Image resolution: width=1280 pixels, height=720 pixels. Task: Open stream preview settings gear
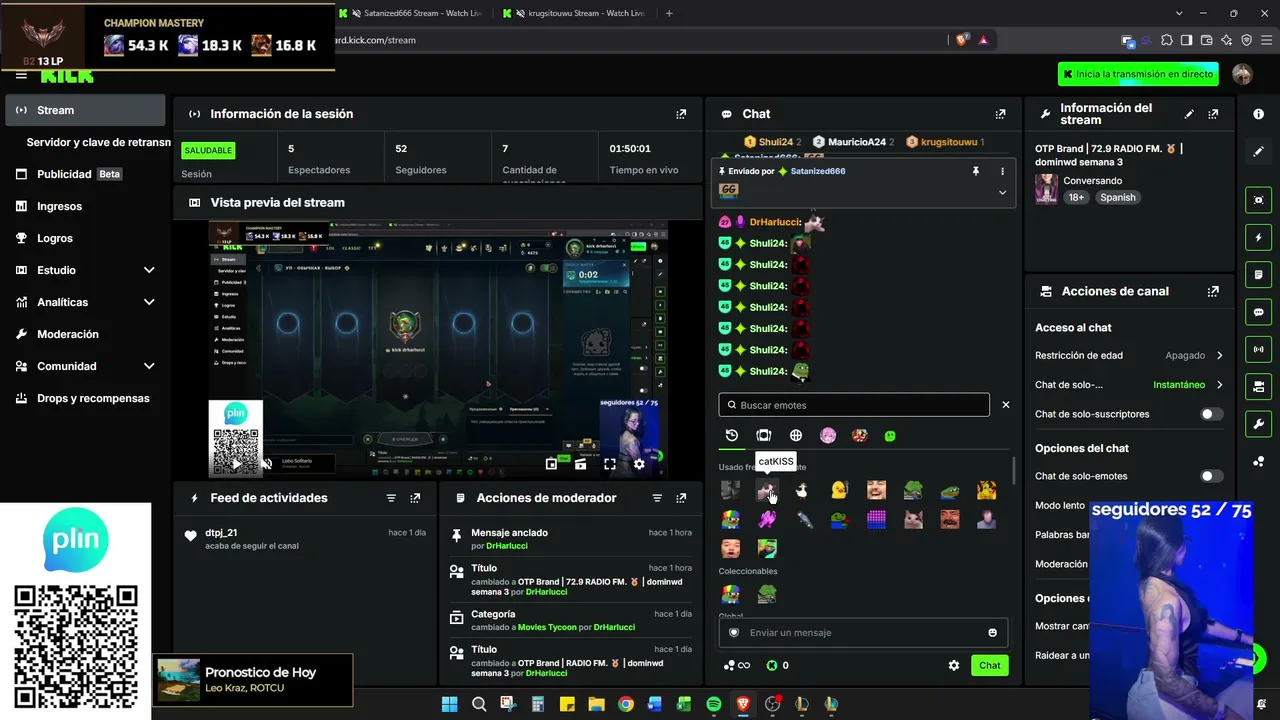(639, 464)
